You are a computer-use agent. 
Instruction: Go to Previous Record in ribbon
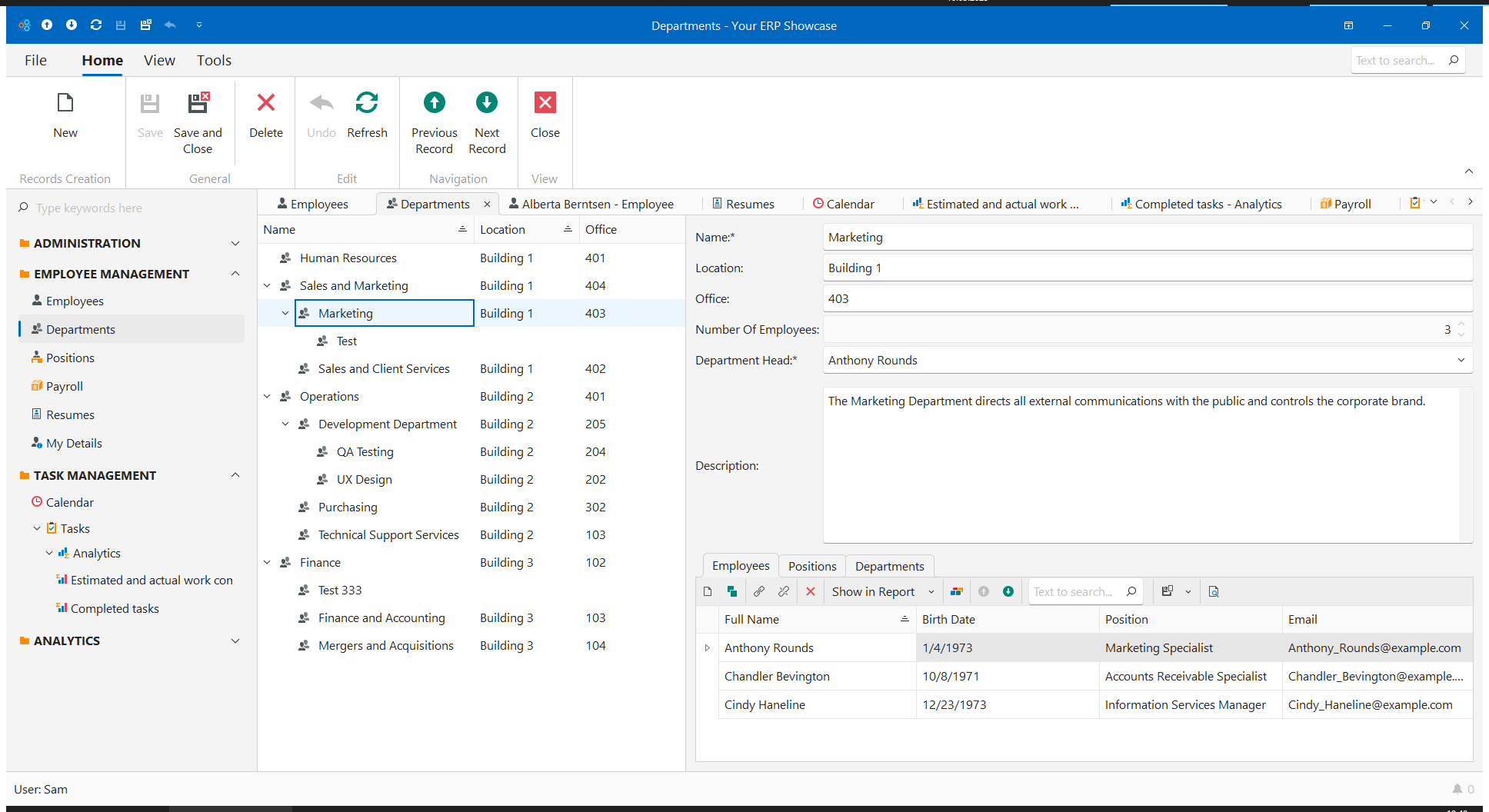click(434, 103)
